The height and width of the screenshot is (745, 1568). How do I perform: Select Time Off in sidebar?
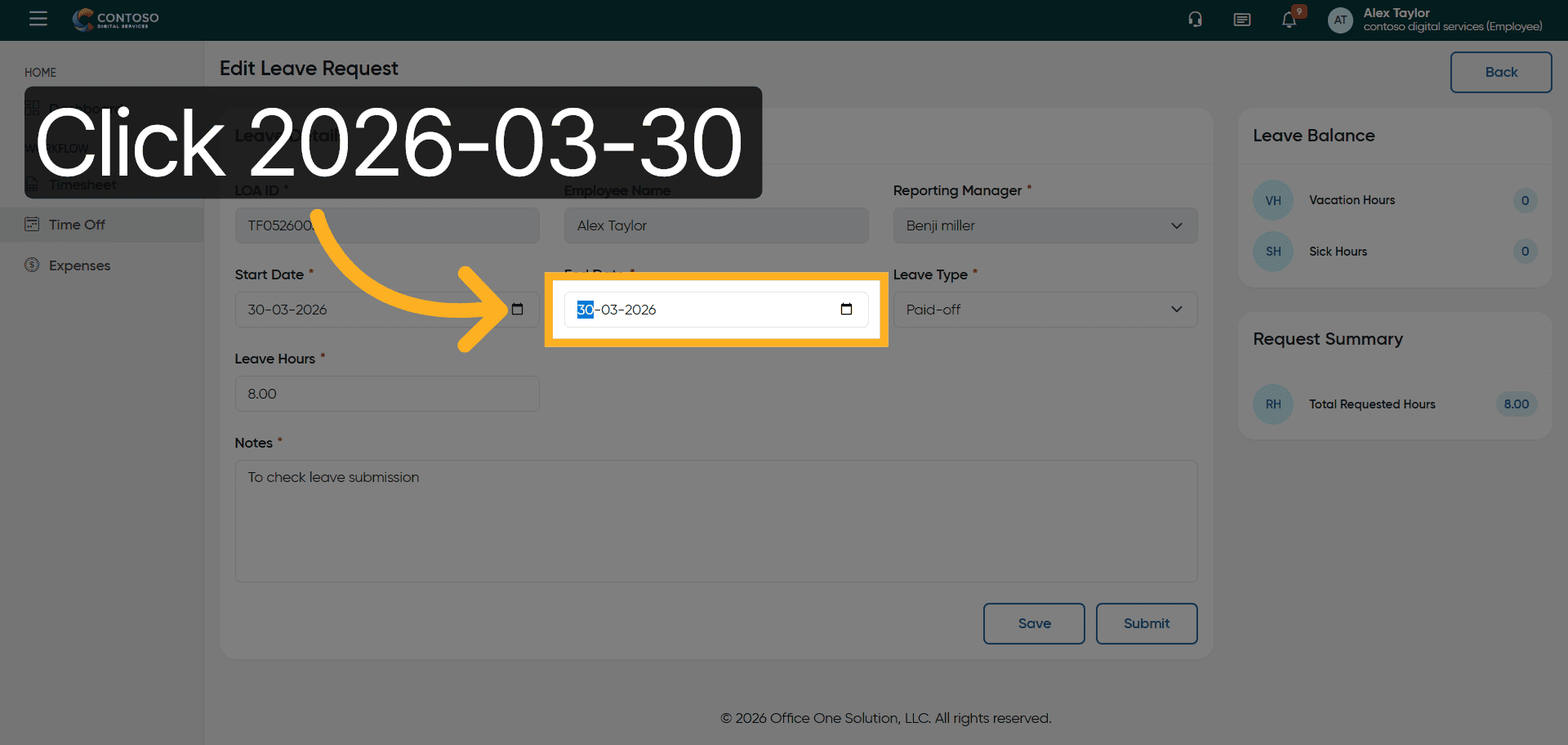point(77,225)
